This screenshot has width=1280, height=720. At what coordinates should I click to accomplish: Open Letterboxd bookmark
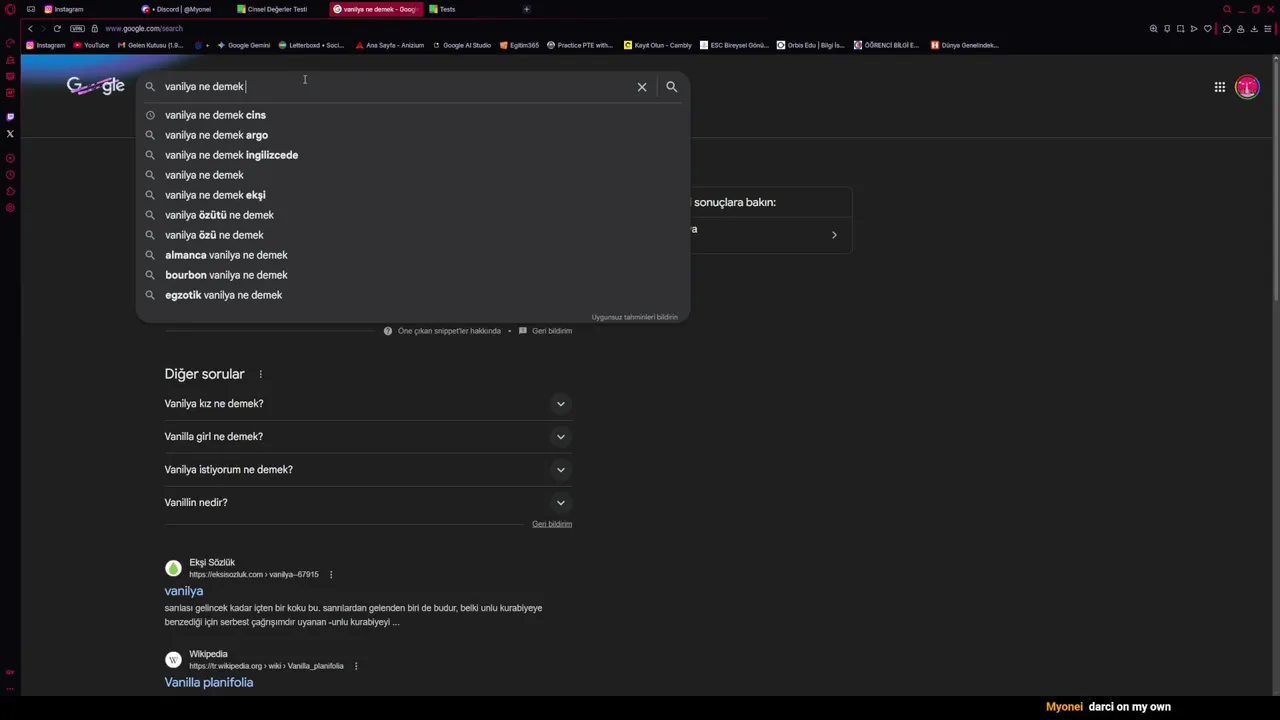311,45
